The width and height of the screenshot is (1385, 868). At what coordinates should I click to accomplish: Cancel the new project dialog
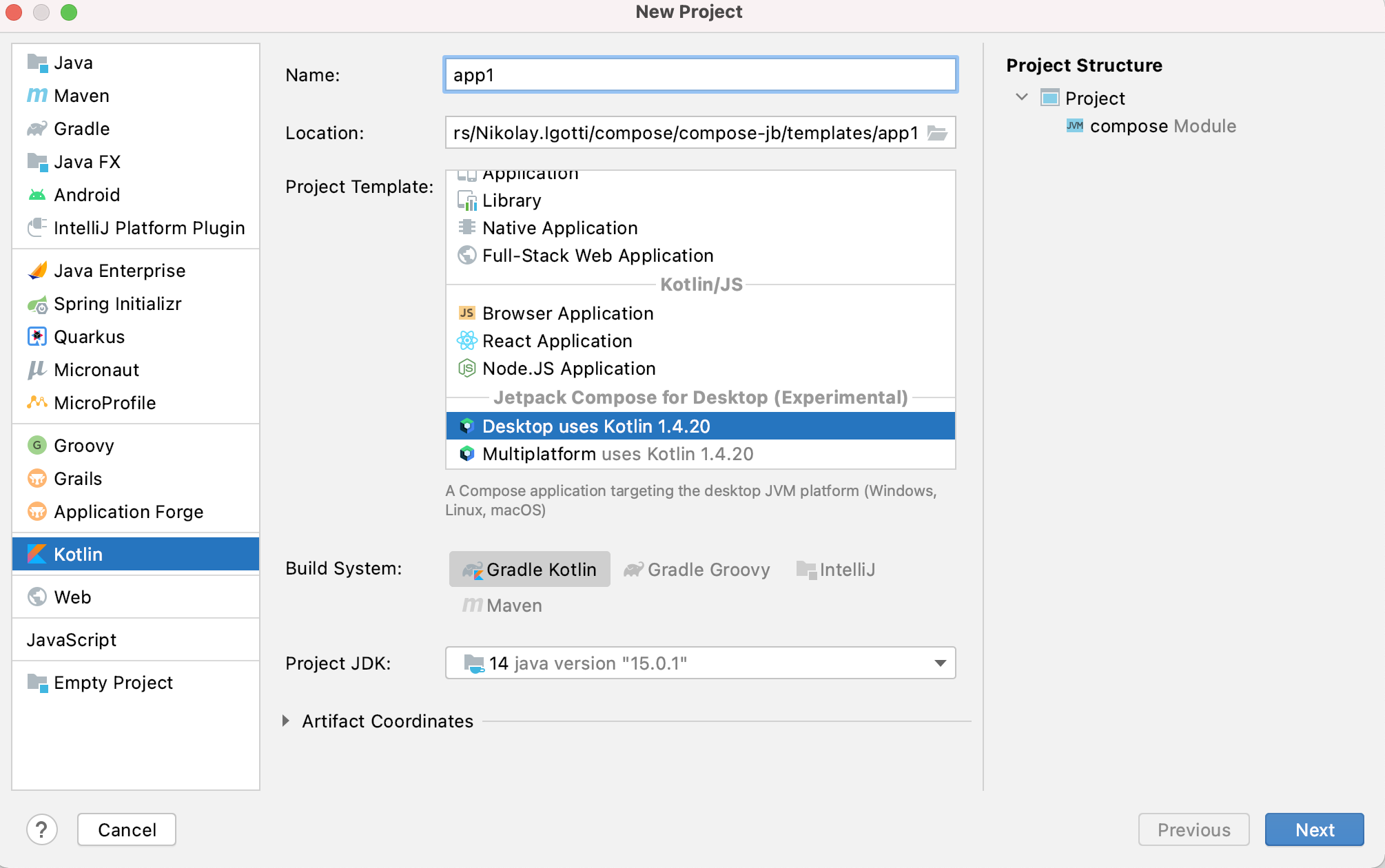tap(126, 829)
